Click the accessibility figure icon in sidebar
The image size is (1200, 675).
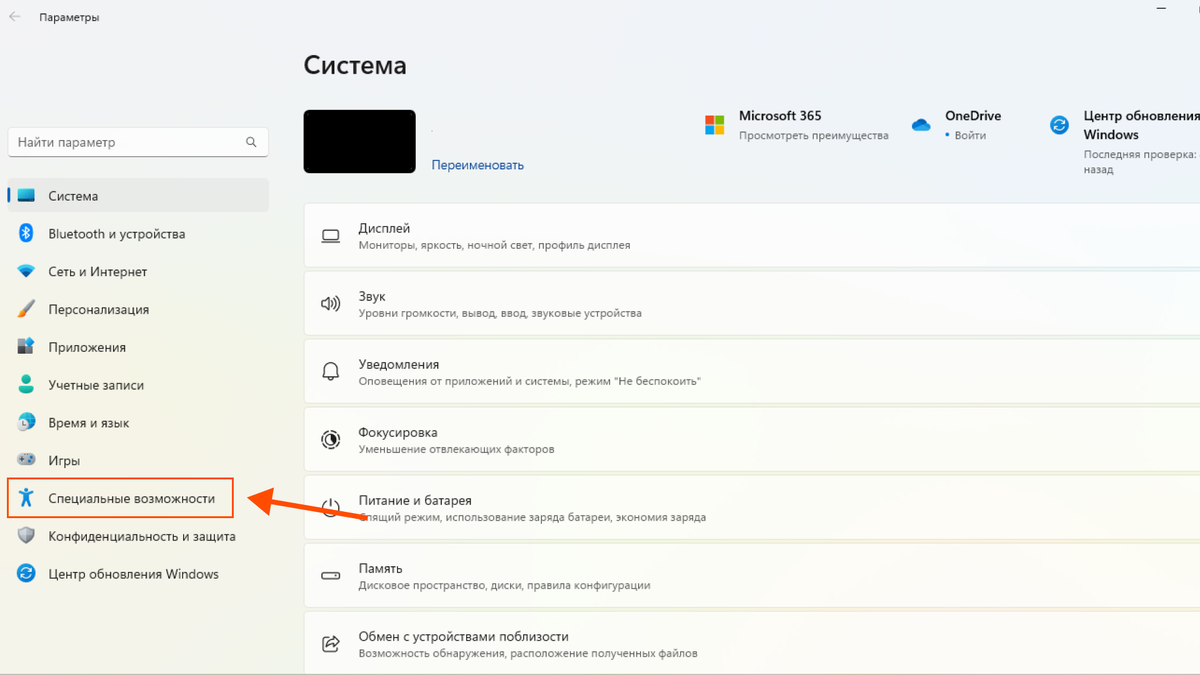point(27,498)
